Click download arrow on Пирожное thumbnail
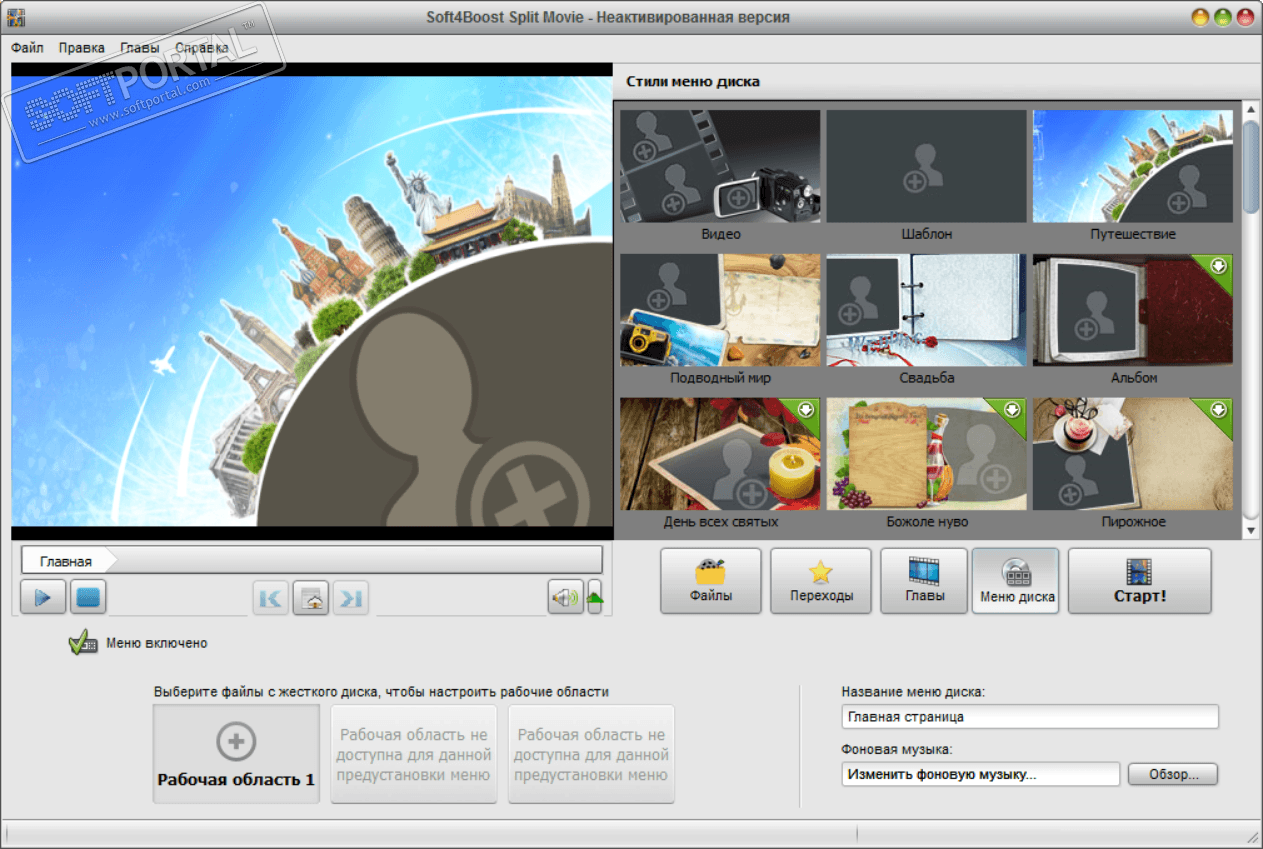The width and height of the screenshot is (1263, 849). [1218, 410]
